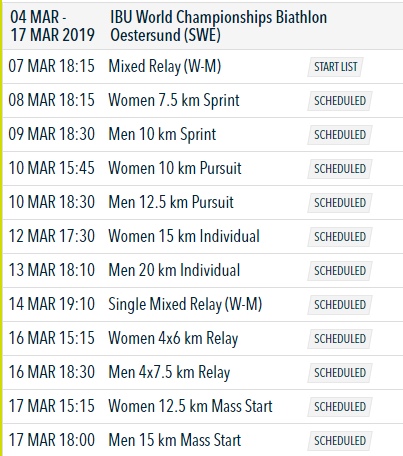Click SCHEDULED badge for Men 12.5 km Pursuit
This screenshot has height=456, width=403.
(x=340, y=203)
